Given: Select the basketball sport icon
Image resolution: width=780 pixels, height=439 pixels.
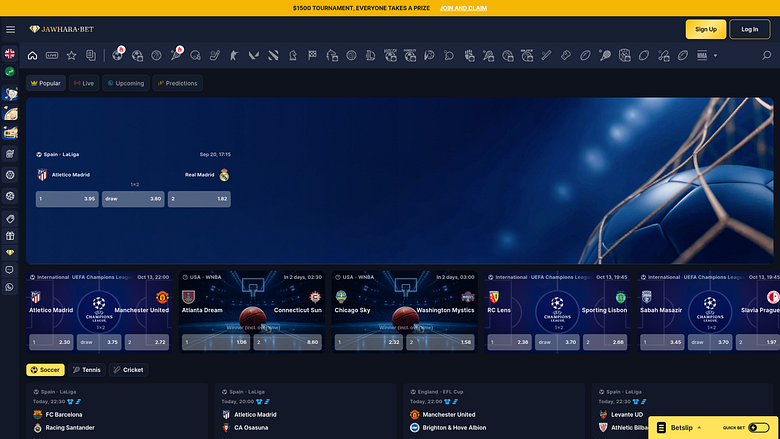Looking at the screenshot, I should (156, 55).
